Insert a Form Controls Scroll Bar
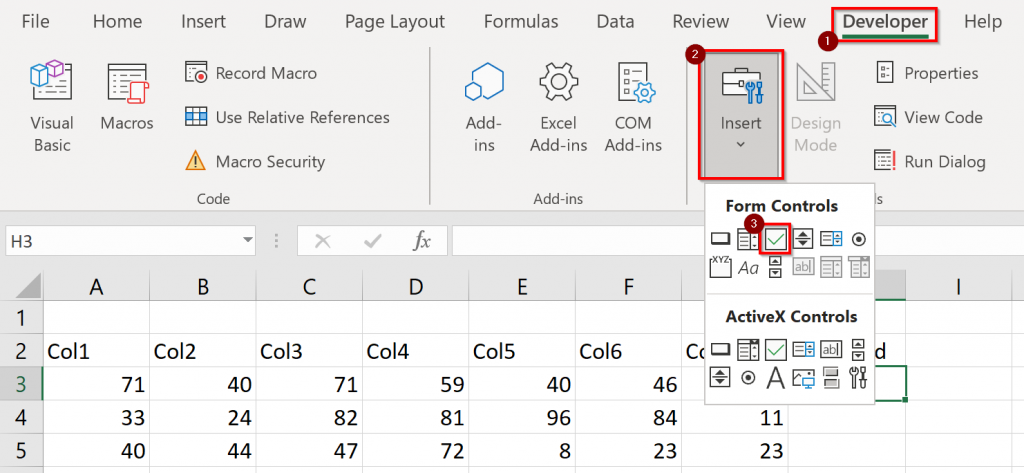The width and height of the screenshot is (1024, 473). (775, 267)
